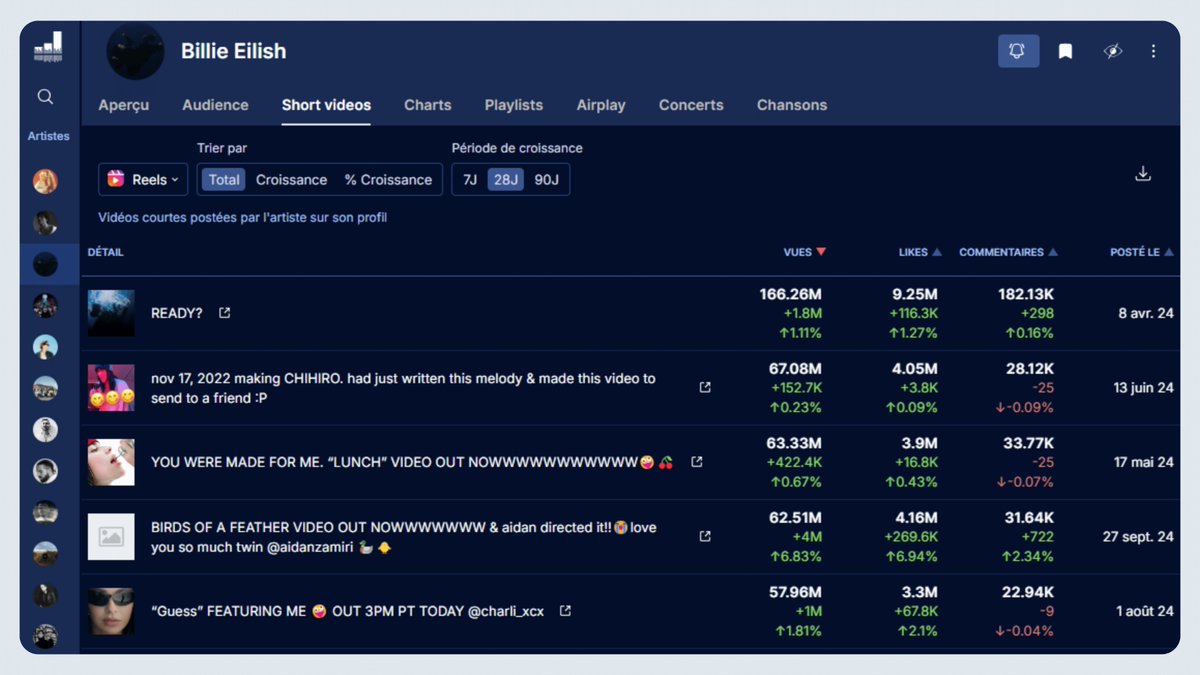The image size is (1200, 675).
Task: Select Total sort option
Action: click(x=224, y=180)
